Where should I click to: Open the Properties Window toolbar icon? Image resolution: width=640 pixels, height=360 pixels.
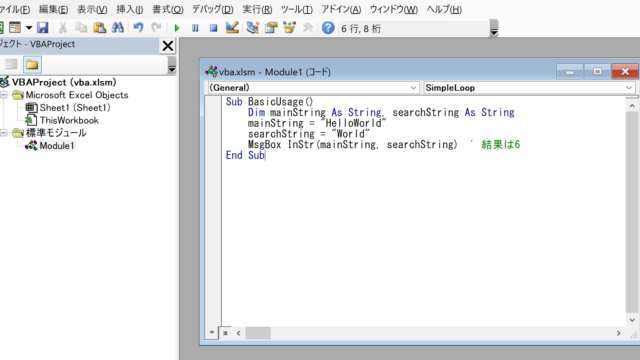tap(271, 28)
